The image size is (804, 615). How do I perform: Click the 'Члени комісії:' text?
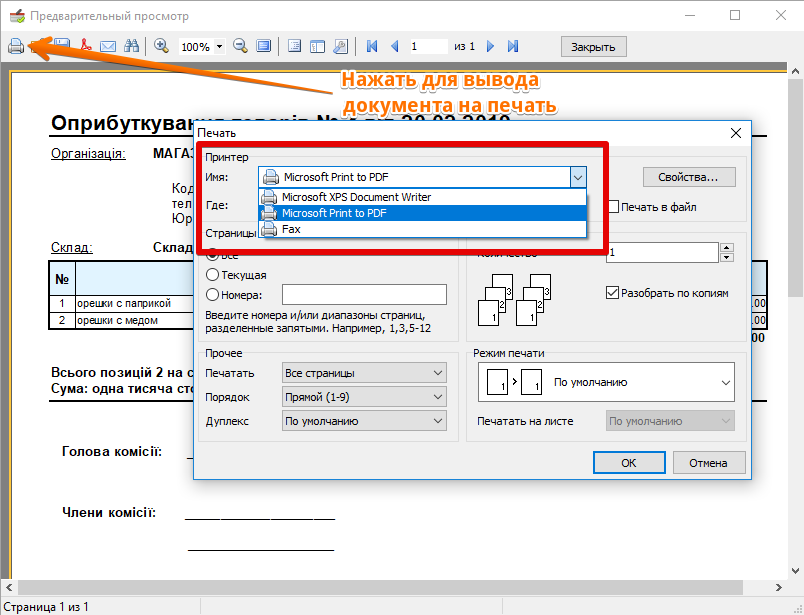109,512
